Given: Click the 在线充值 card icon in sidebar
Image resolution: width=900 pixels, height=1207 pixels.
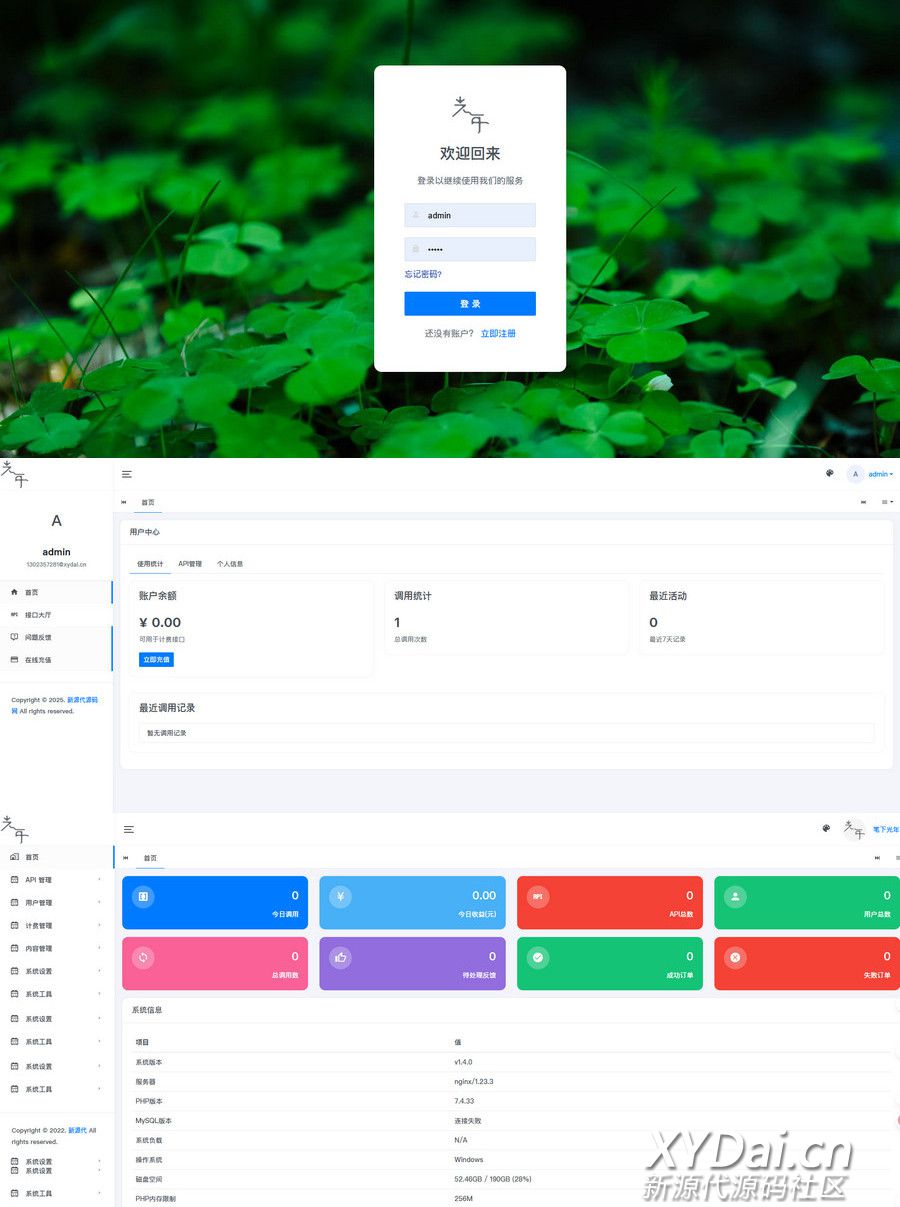Looking at the screenshot, I should [x=14, y=660].
